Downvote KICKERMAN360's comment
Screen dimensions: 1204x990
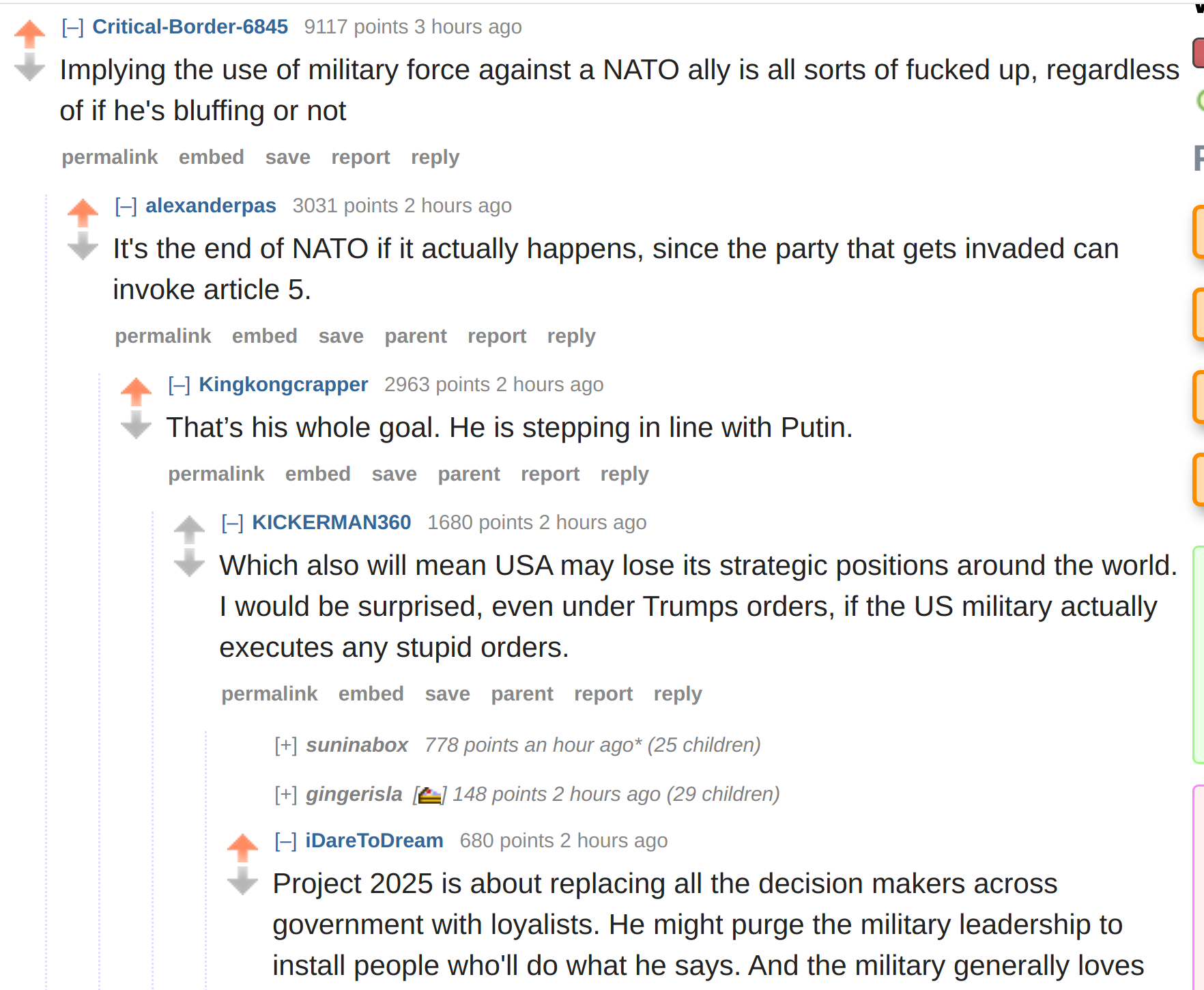(189, 563)
